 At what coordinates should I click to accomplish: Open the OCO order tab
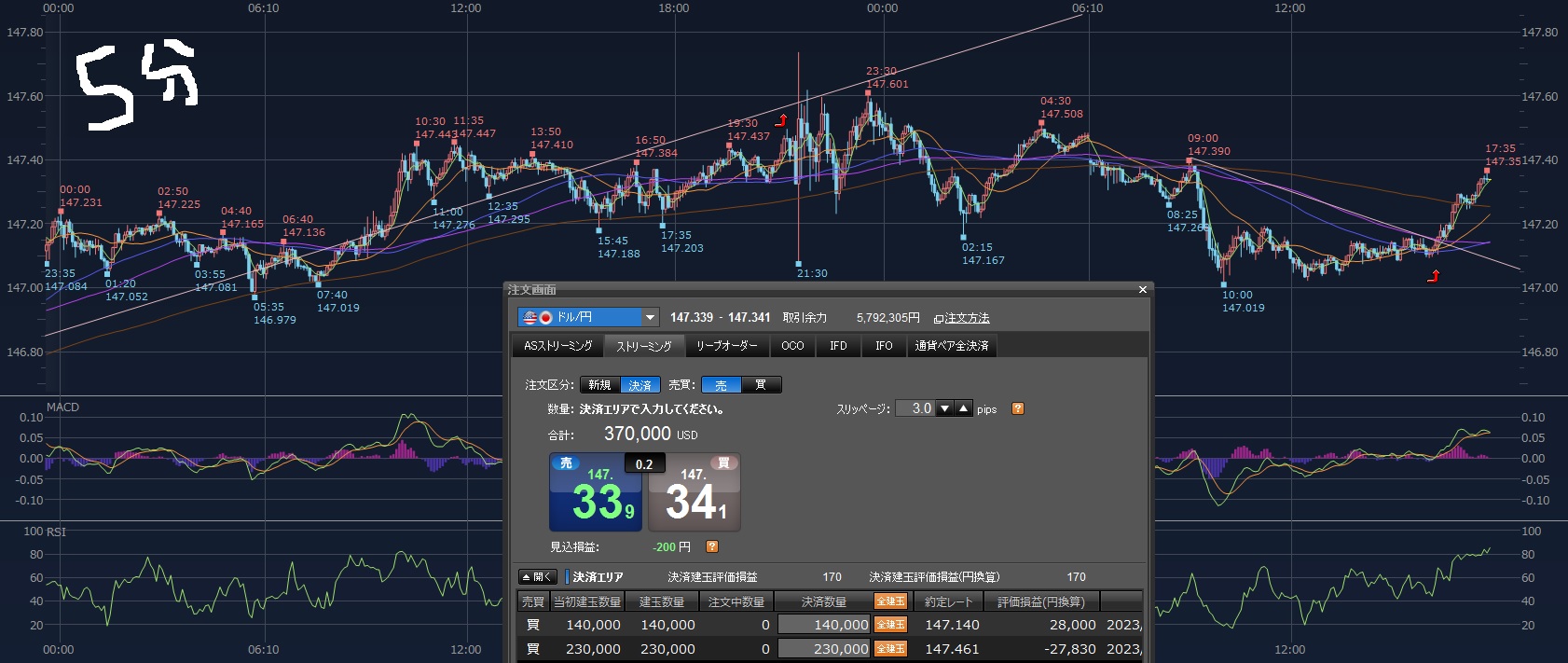coord(792,346)
